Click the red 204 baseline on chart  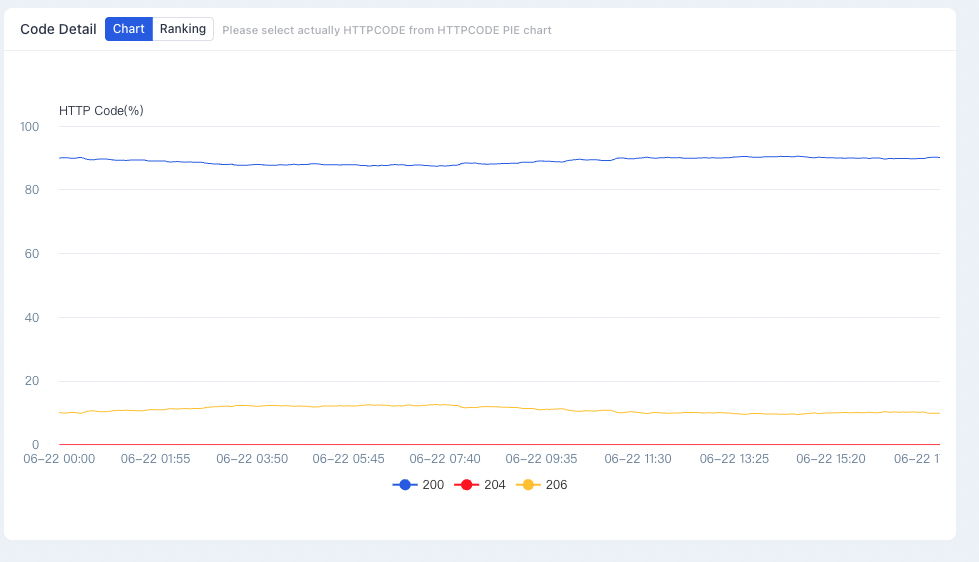[499, 445]
